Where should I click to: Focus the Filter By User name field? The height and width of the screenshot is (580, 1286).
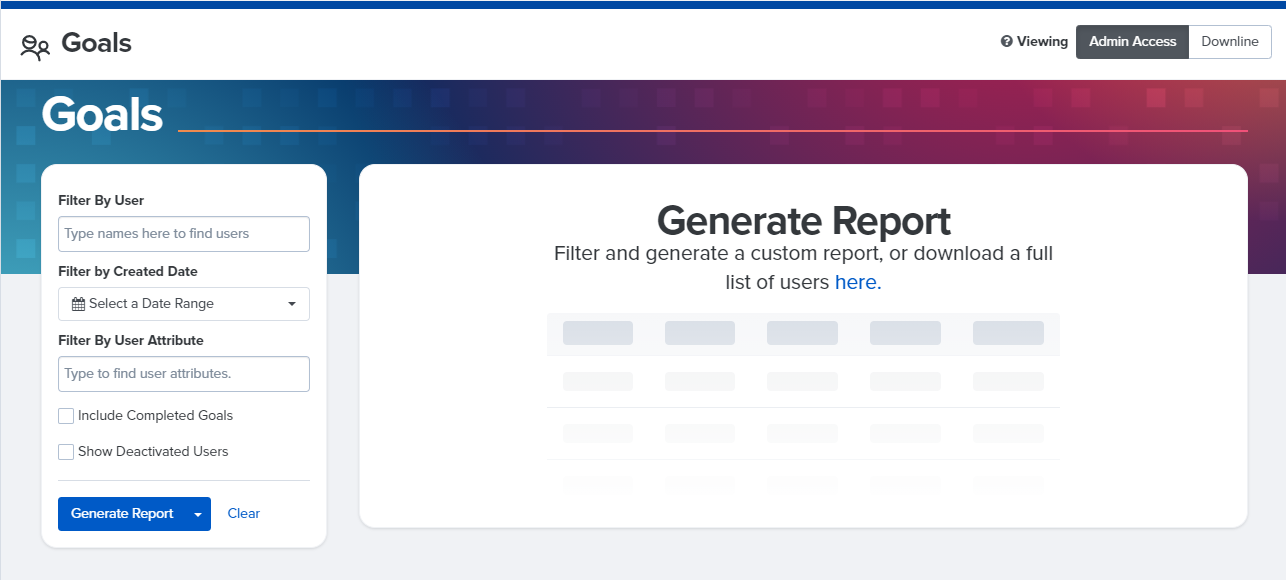coord(184,234)
